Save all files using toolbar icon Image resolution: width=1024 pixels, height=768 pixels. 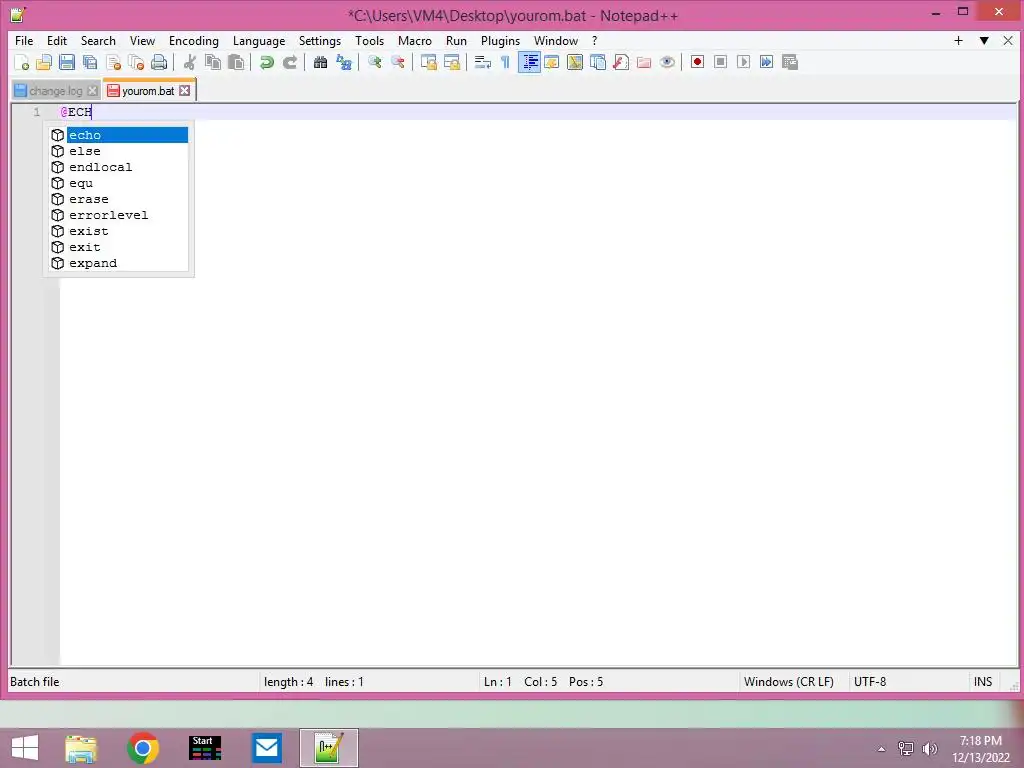(90, 62)
